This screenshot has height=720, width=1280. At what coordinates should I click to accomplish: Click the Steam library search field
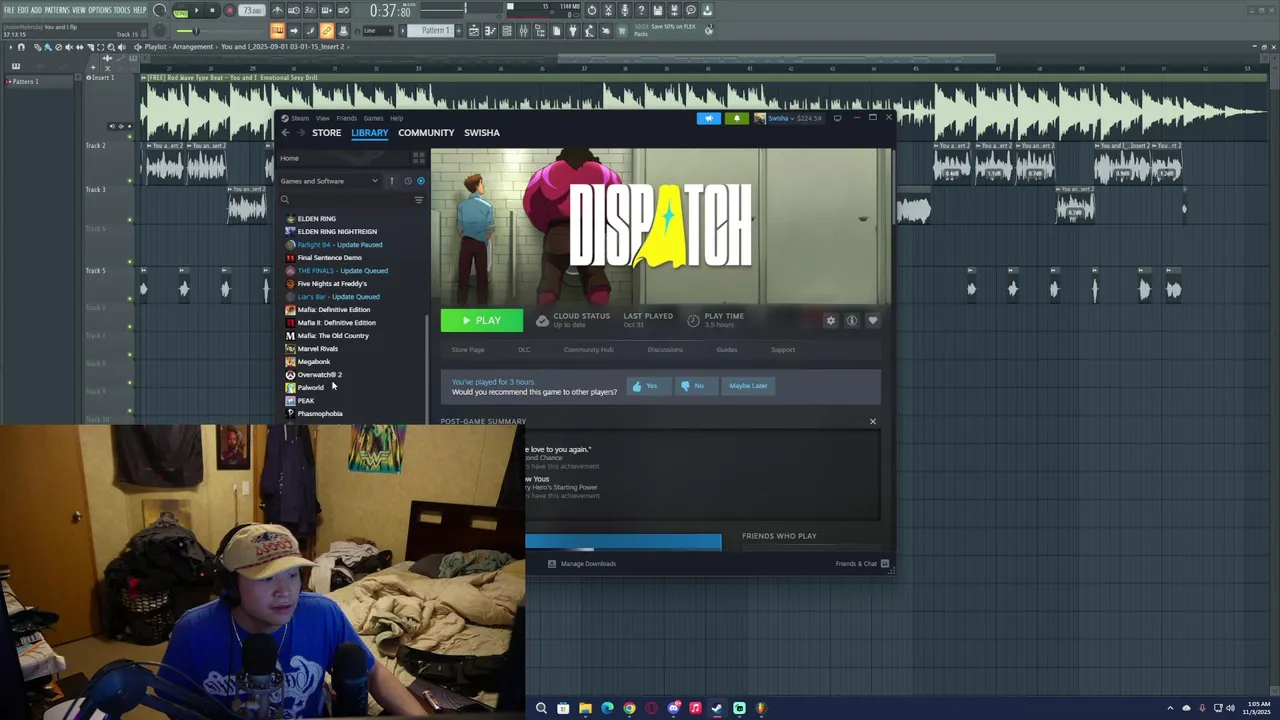click(345, 200)
